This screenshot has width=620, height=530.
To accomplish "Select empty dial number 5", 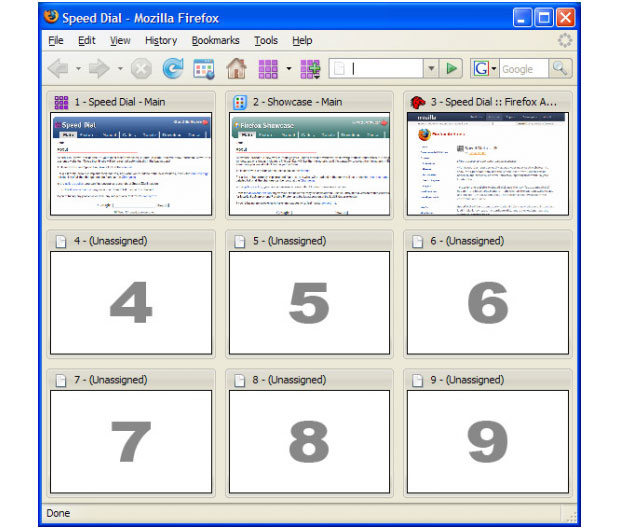I will [x=309, y=303].
